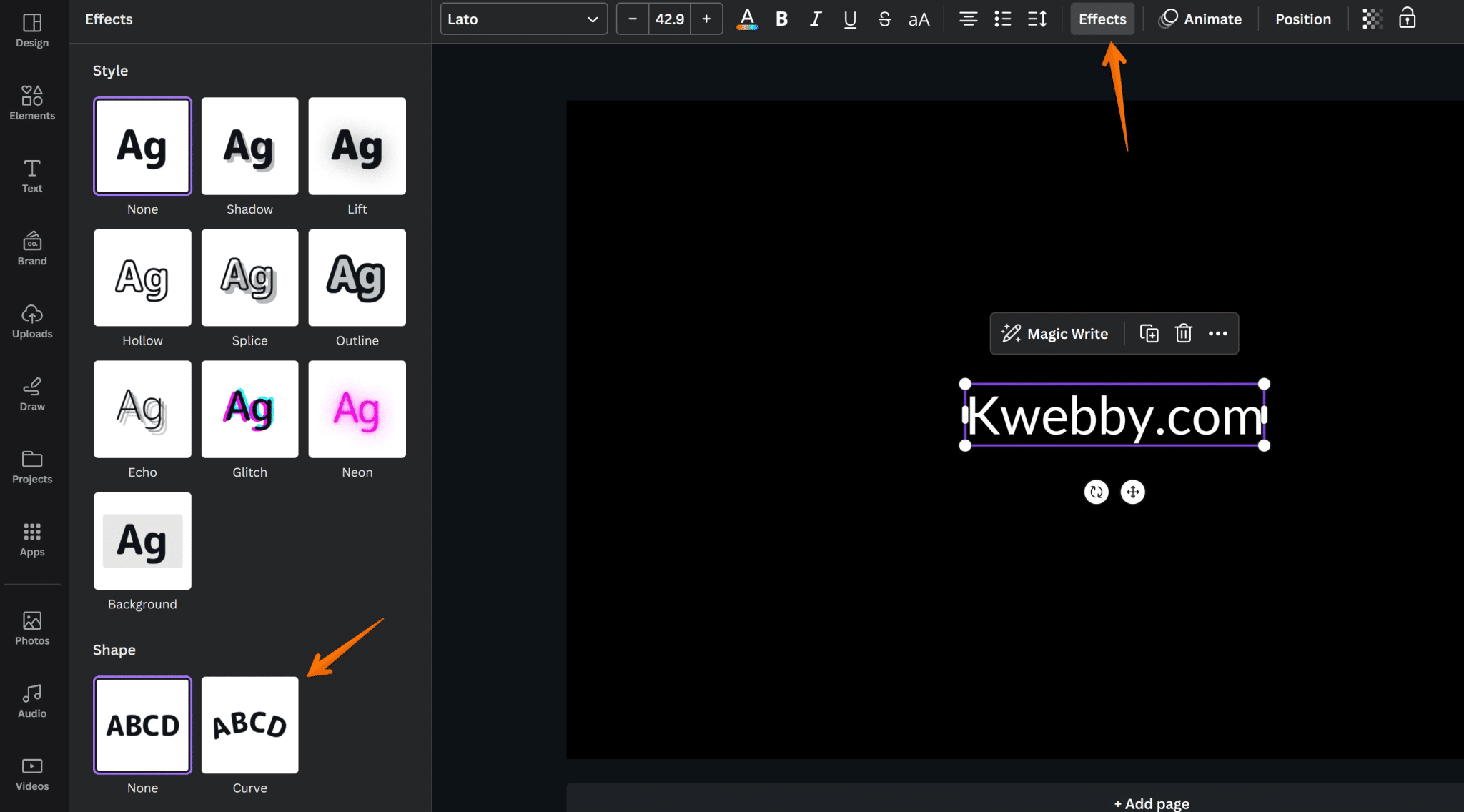
Task: Enable strikethrough formatting
Action: pos(884,19)
